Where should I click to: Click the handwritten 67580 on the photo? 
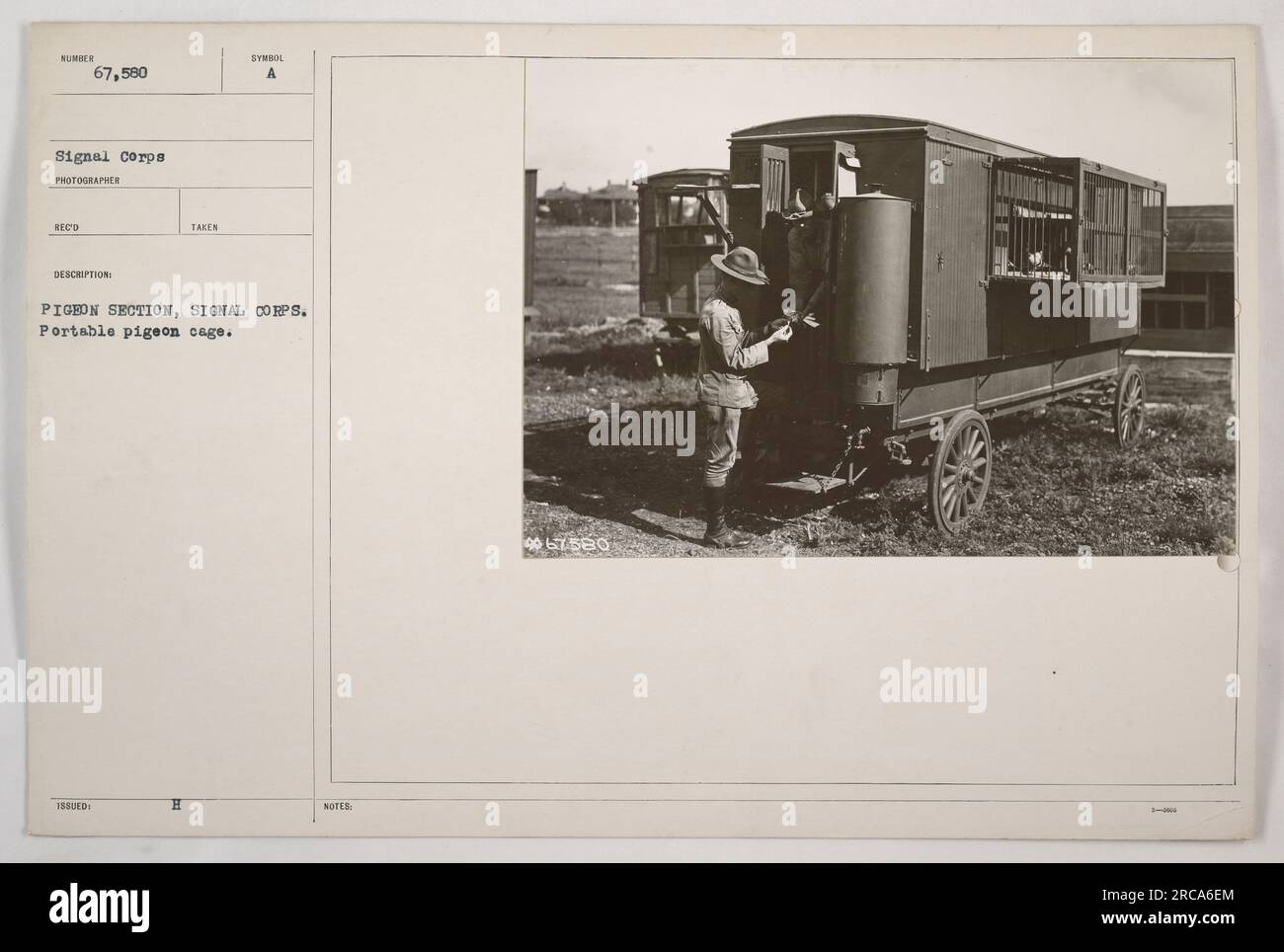[x=566, y=545]
